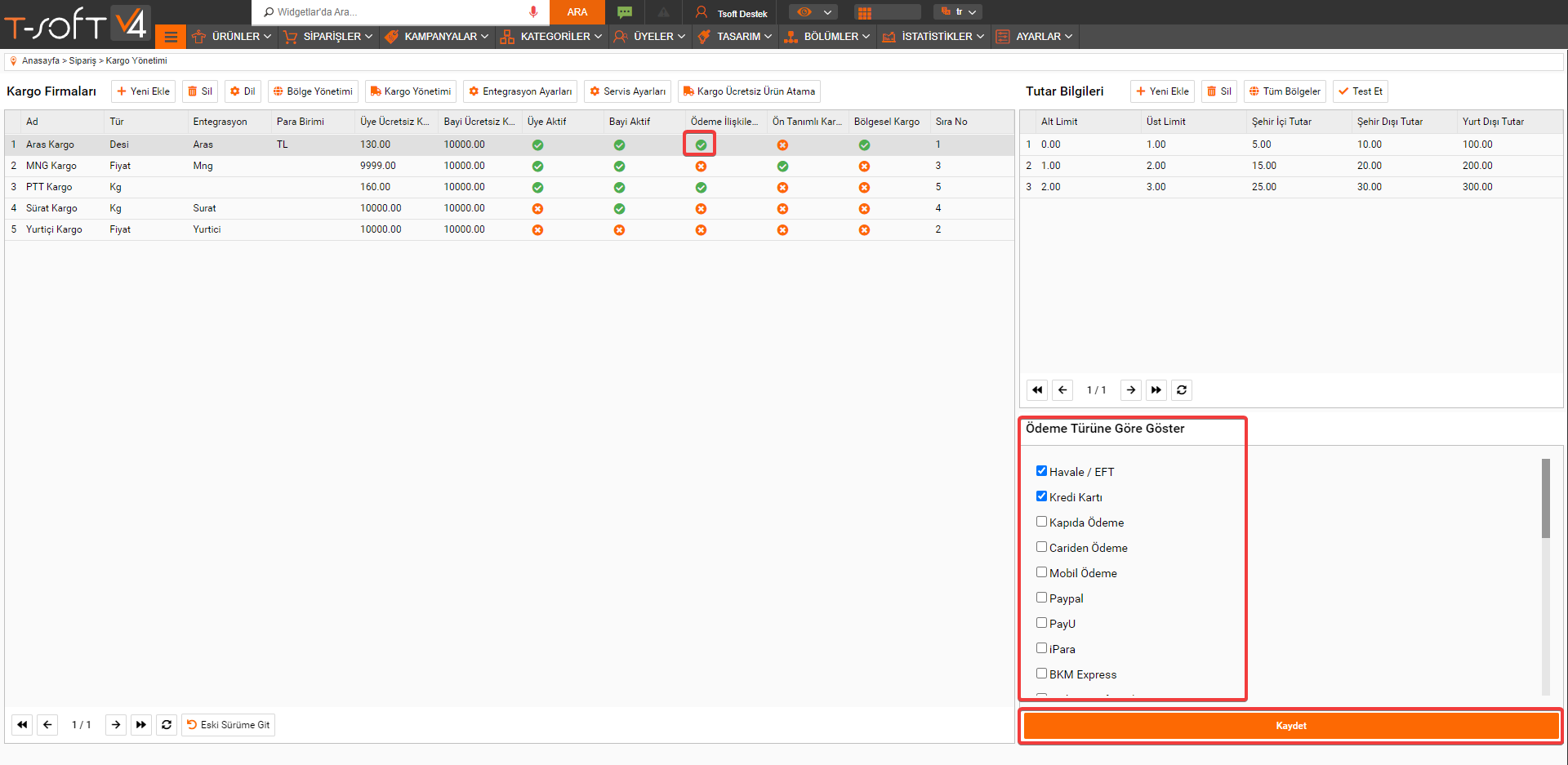Image resolution: width=1568 pixels, height=765 pixels.
Task: Open Entegrasyon Ayarları
Action: click(x=520, y=91)
